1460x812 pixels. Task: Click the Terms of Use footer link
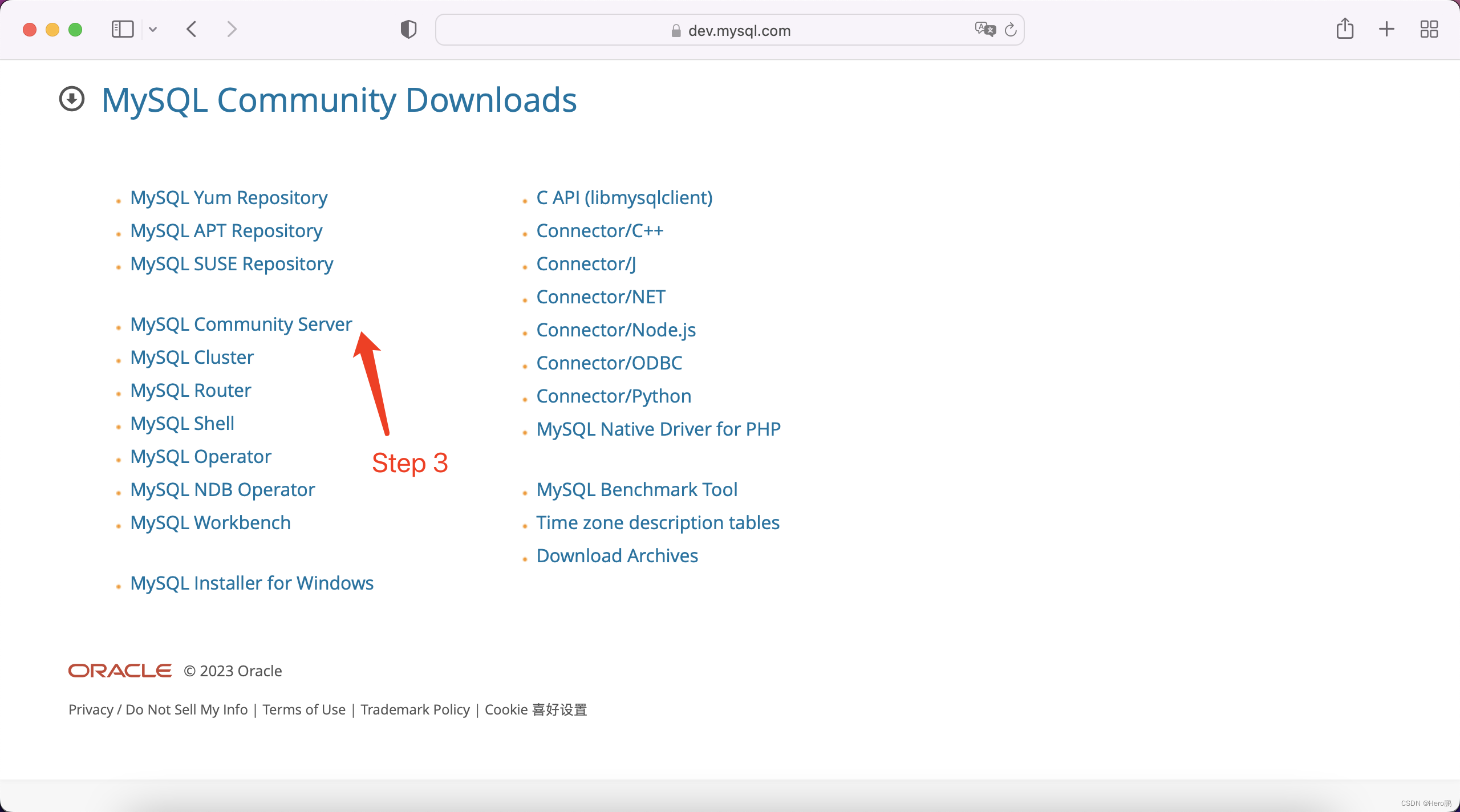coord(304,709)
